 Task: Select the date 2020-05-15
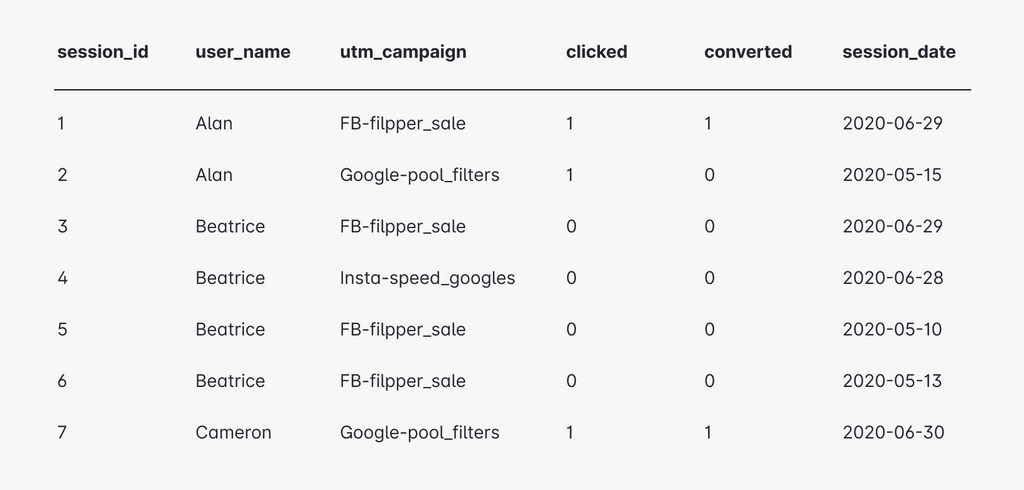tap(892, 175)
